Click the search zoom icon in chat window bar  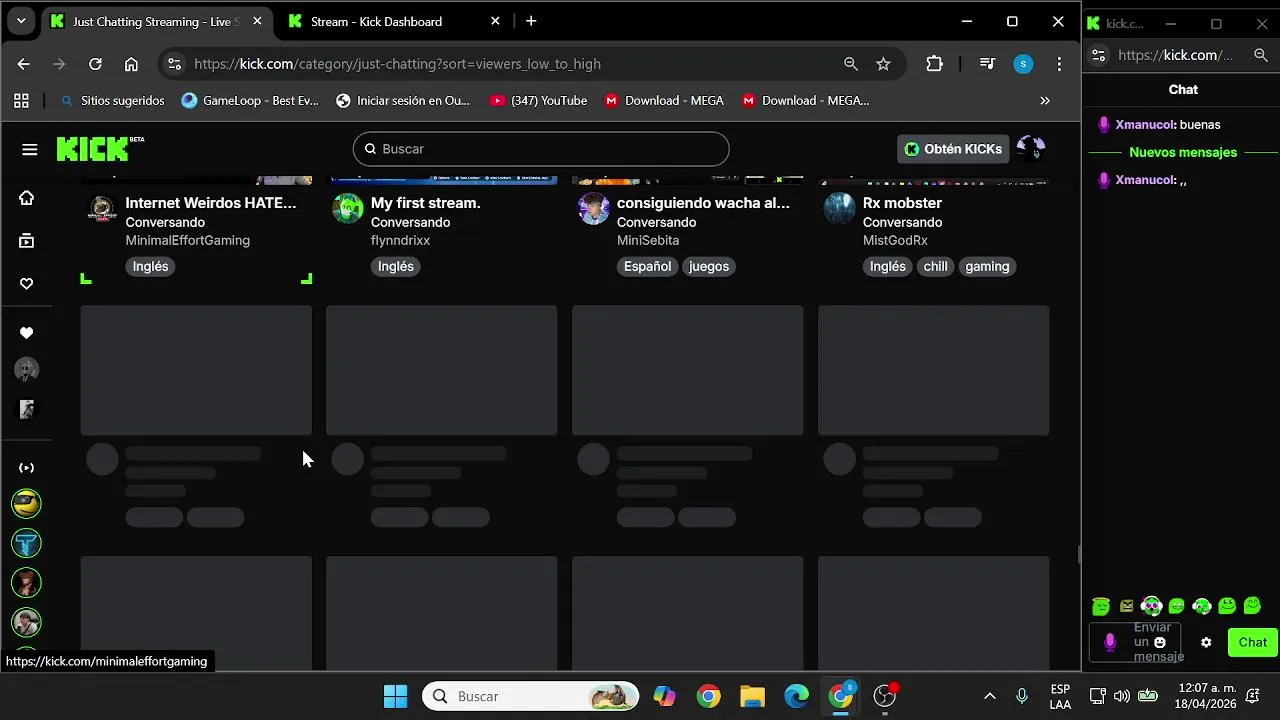(x=1261, y=55)
